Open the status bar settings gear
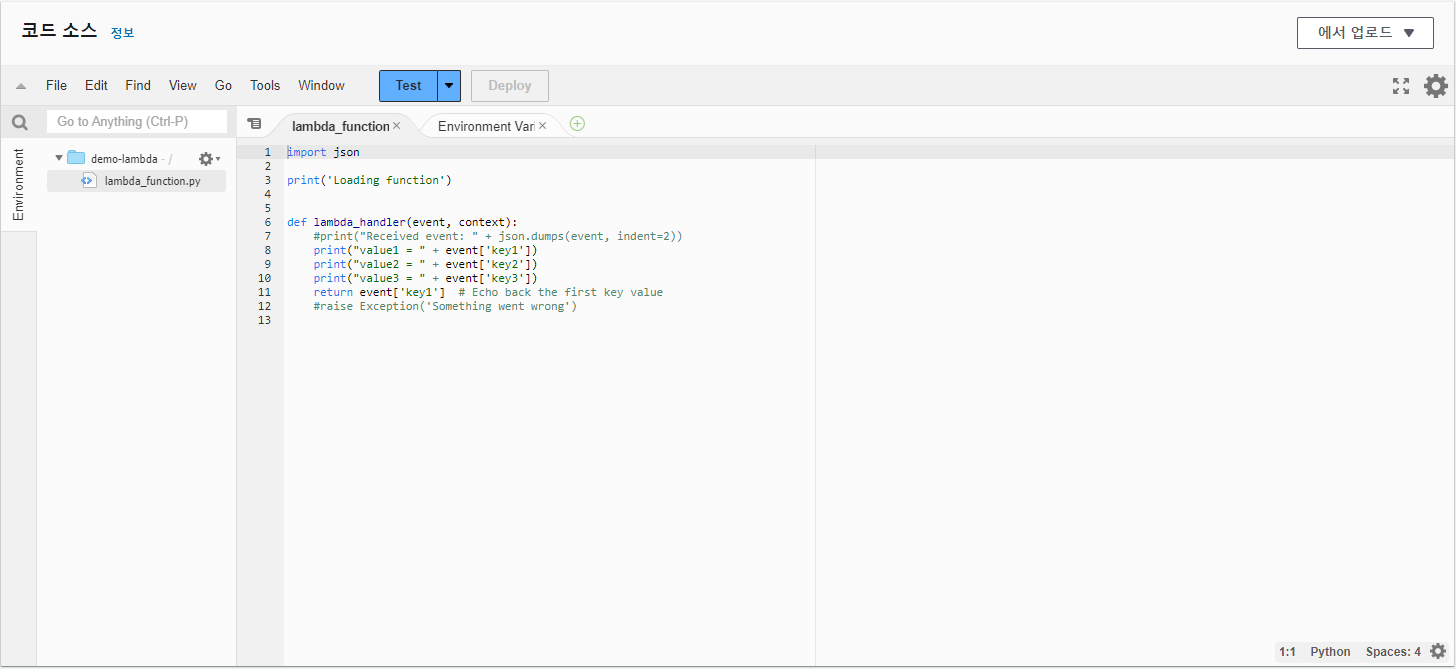Screen dimensions: 1456x669 point(1438,651)
